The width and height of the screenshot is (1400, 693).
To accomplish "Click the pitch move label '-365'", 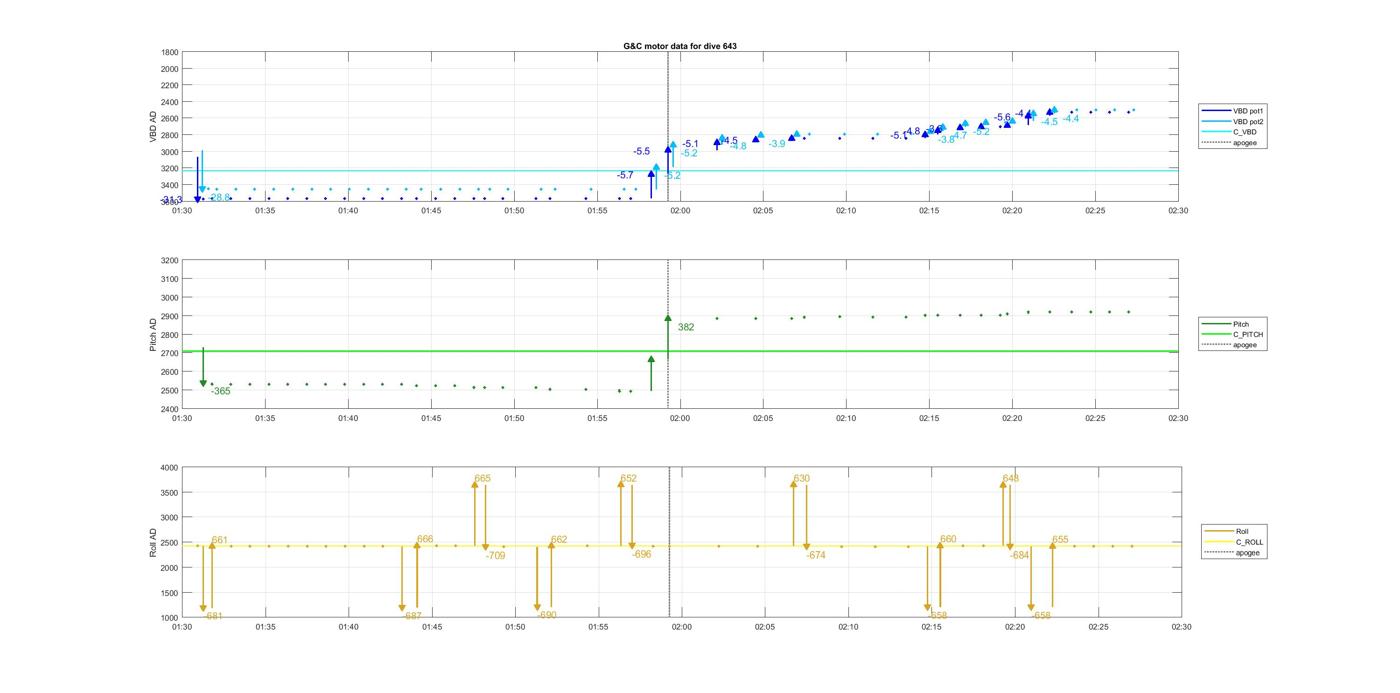I will (220, 391).
